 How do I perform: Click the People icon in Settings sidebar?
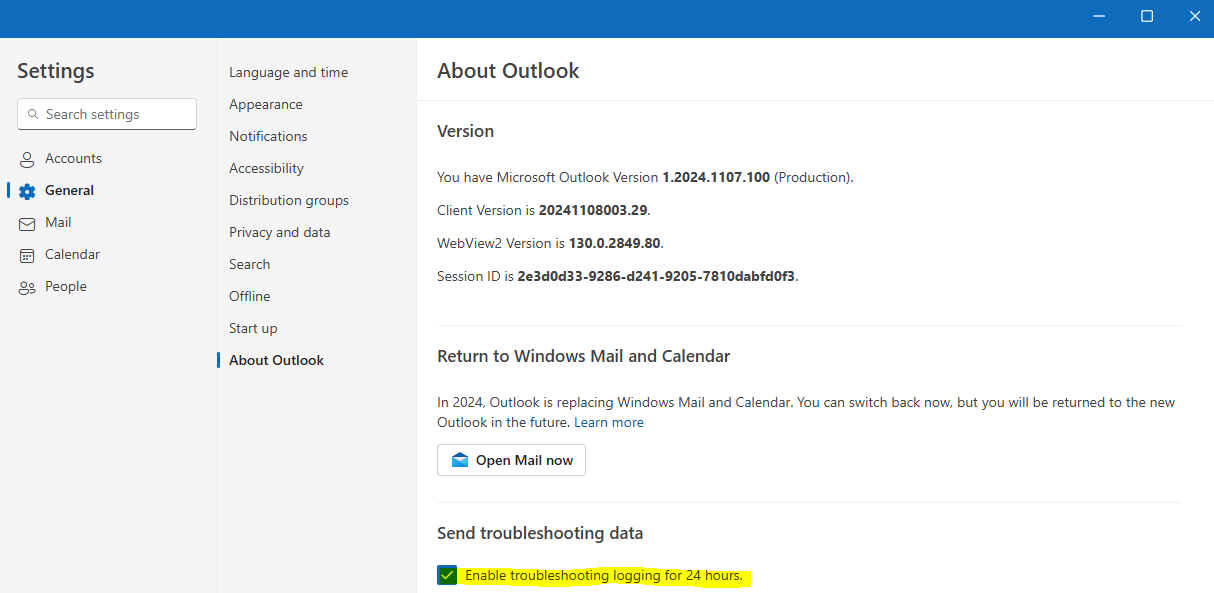tap(27, 287)
